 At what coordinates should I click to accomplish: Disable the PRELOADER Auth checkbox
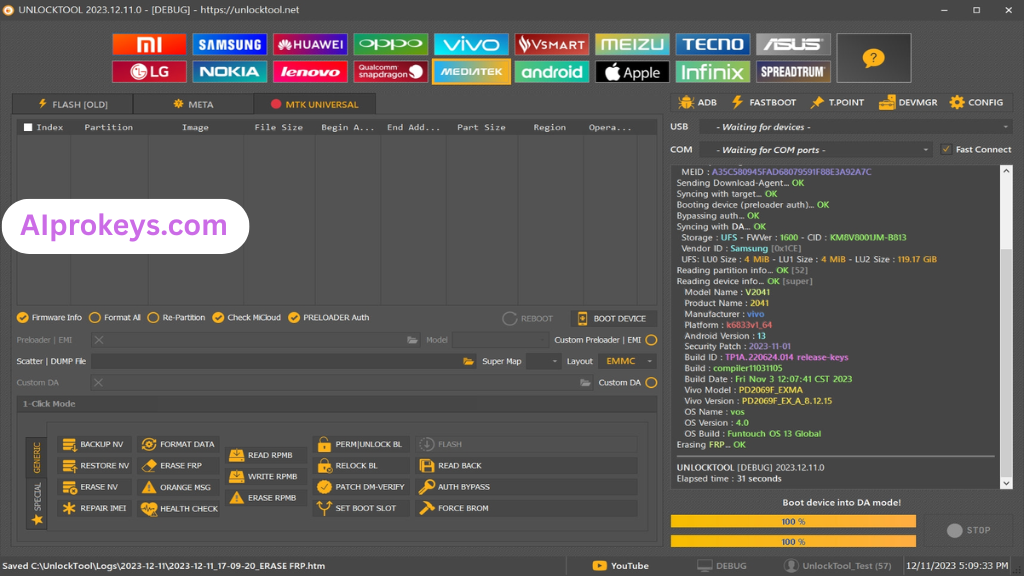[293, 317]
